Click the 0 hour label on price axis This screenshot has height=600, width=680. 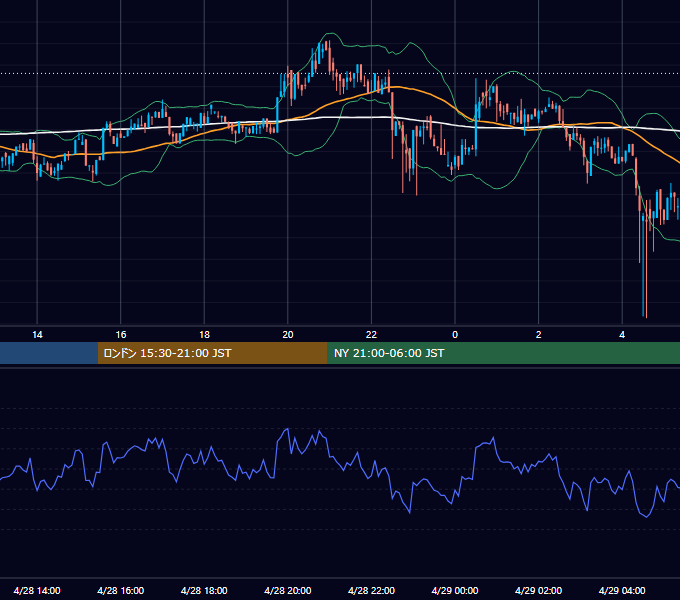pyautogui.click(x=455, y=334)
